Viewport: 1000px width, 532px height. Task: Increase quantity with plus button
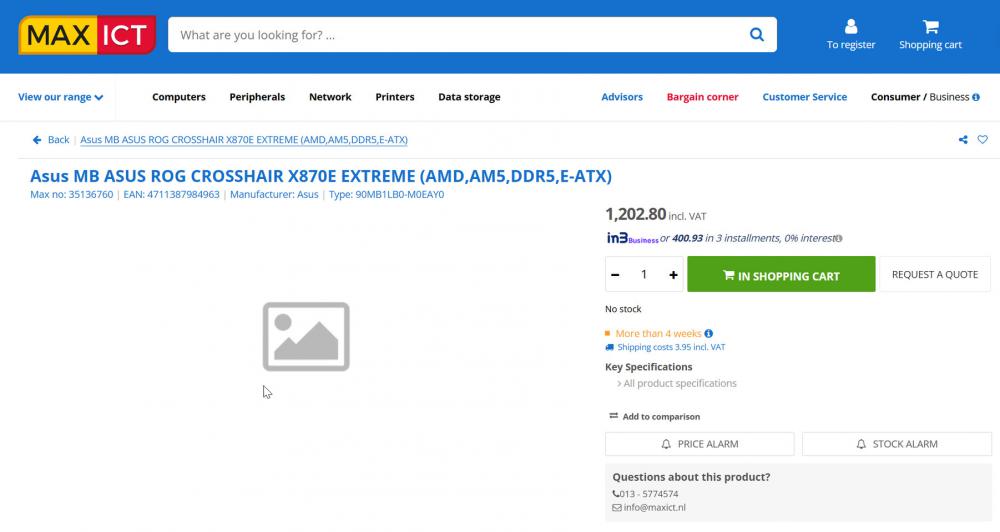coord(673,275)
